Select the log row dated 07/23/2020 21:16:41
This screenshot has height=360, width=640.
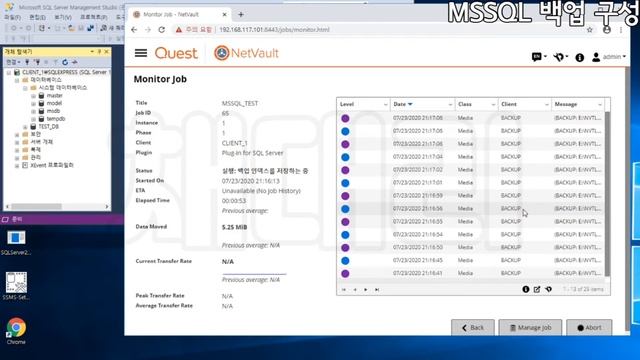pos(471,273)
